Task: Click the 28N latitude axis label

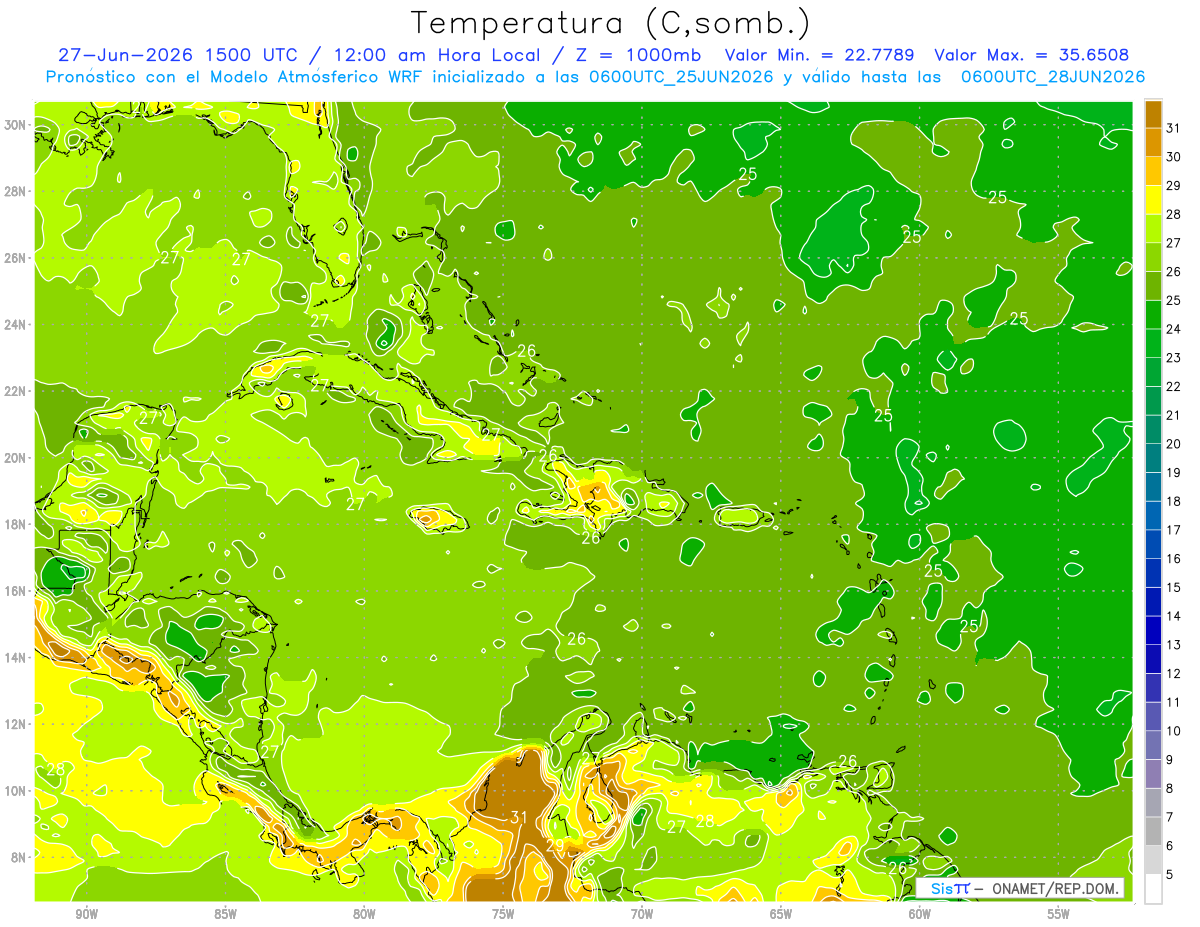Action: click(x=15, y=191)
